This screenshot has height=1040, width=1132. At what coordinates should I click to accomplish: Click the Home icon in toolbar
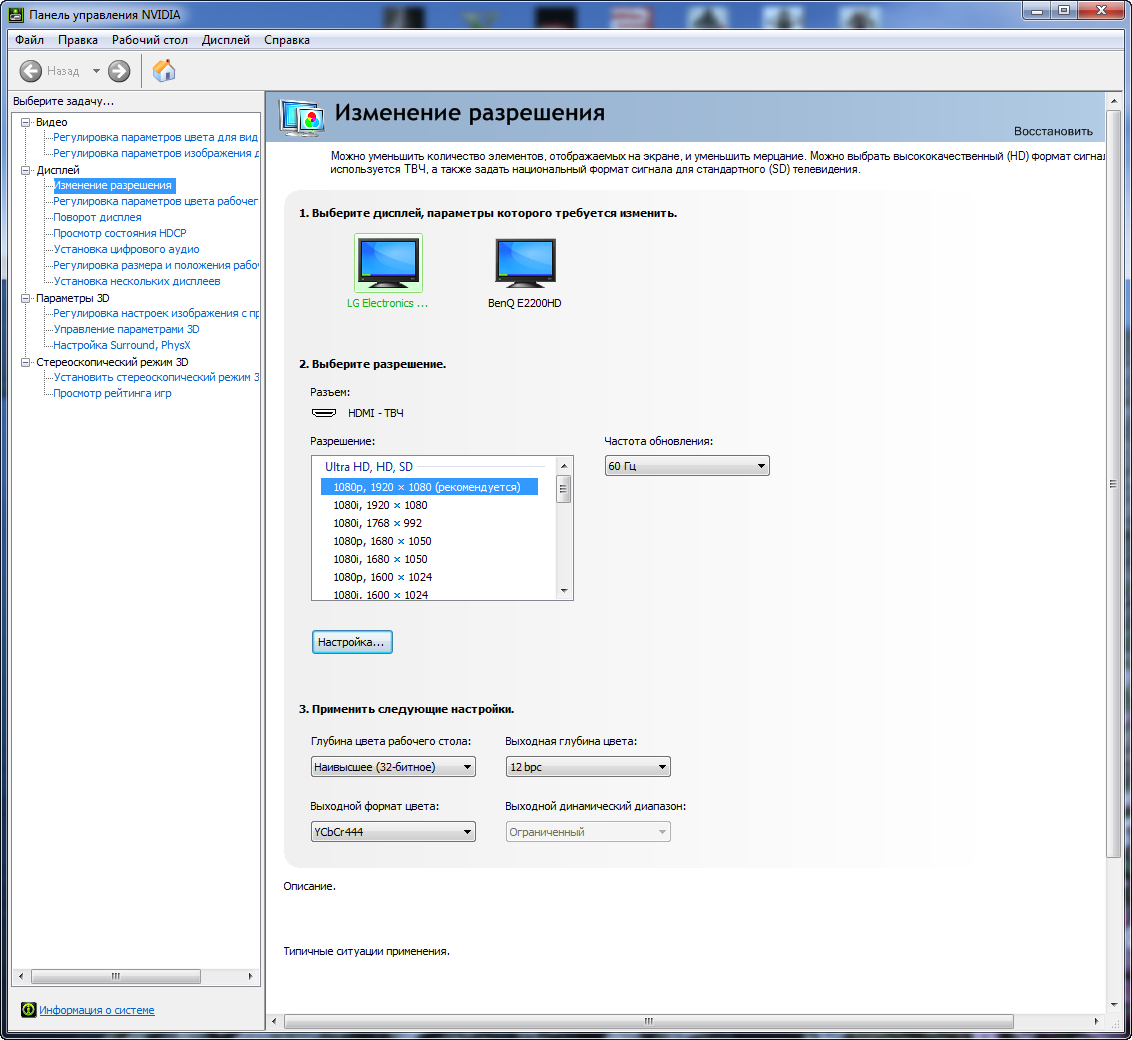coord(164,71)
